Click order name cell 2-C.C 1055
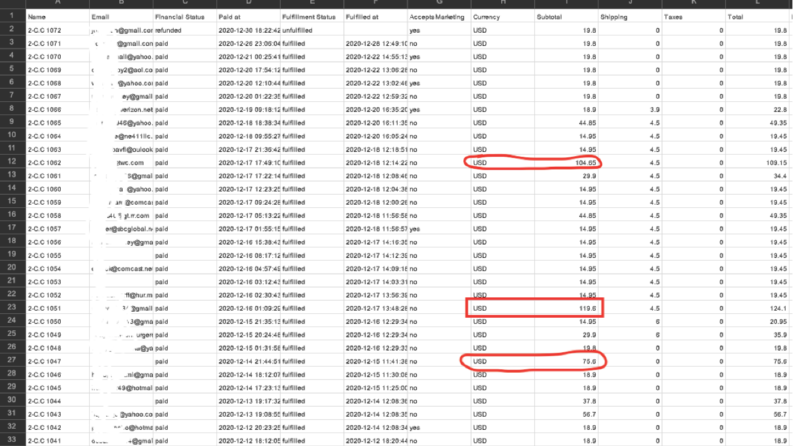793x446 pixels. (58, 255)
